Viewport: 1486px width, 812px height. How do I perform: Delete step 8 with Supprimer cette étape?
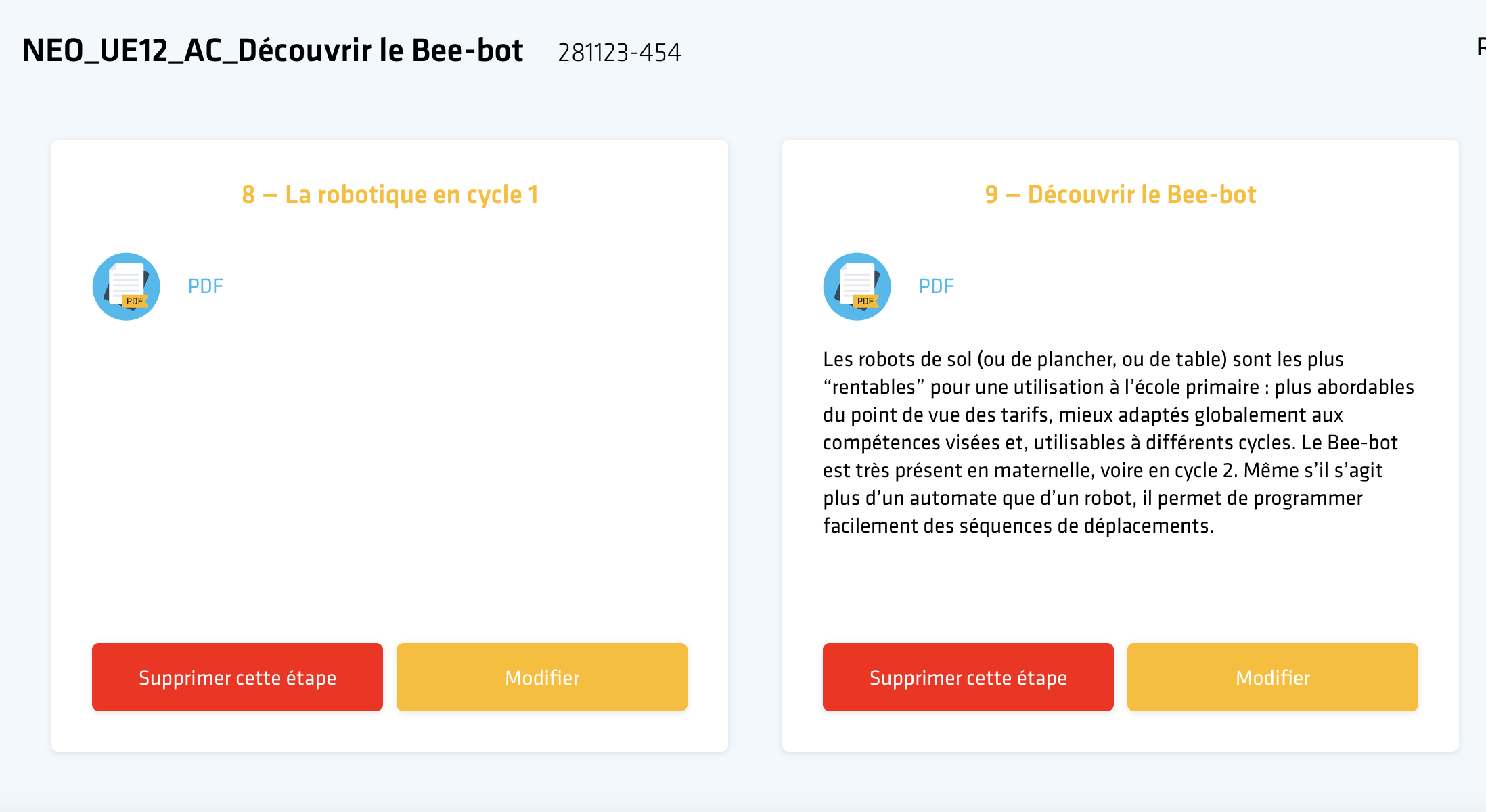(x=238, y=677)
